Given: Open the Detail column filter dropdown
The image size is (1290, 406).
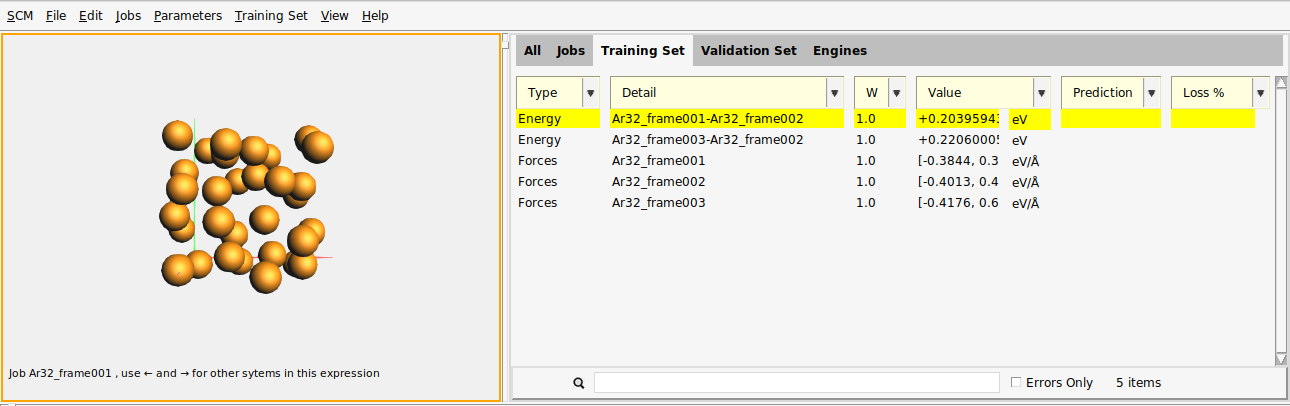Looking at the screenshot, I should [833, 93].
